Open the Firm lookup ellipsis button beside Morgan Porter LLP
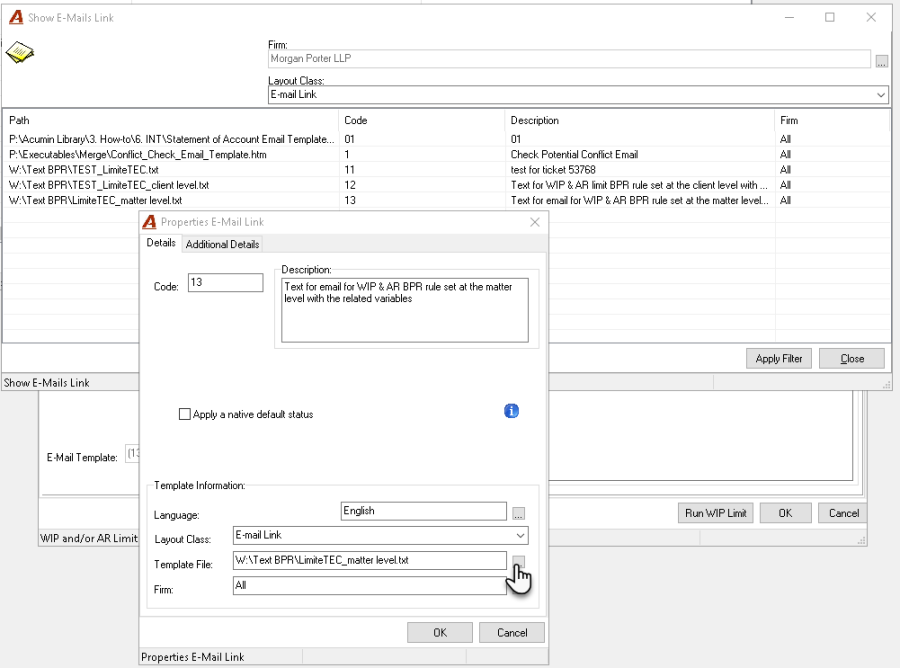 pos(882,61)
